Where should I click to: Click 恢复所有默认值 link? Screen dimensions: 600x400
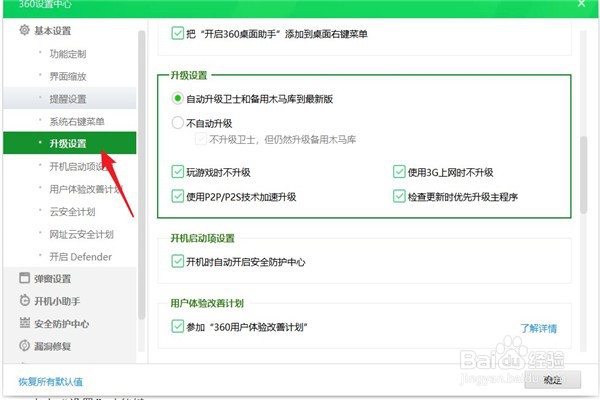51,381
